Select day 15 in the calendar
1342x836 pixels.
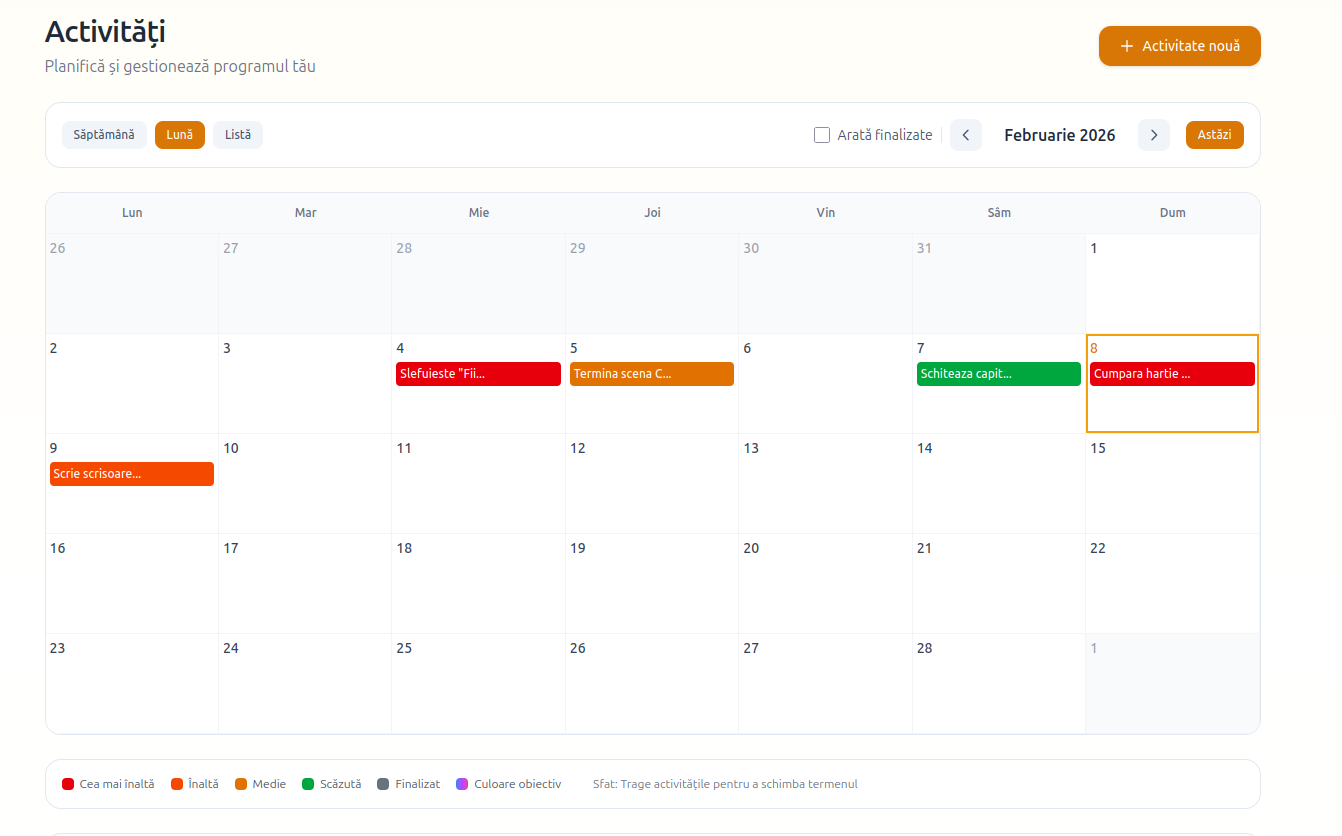click(1173, 484)
